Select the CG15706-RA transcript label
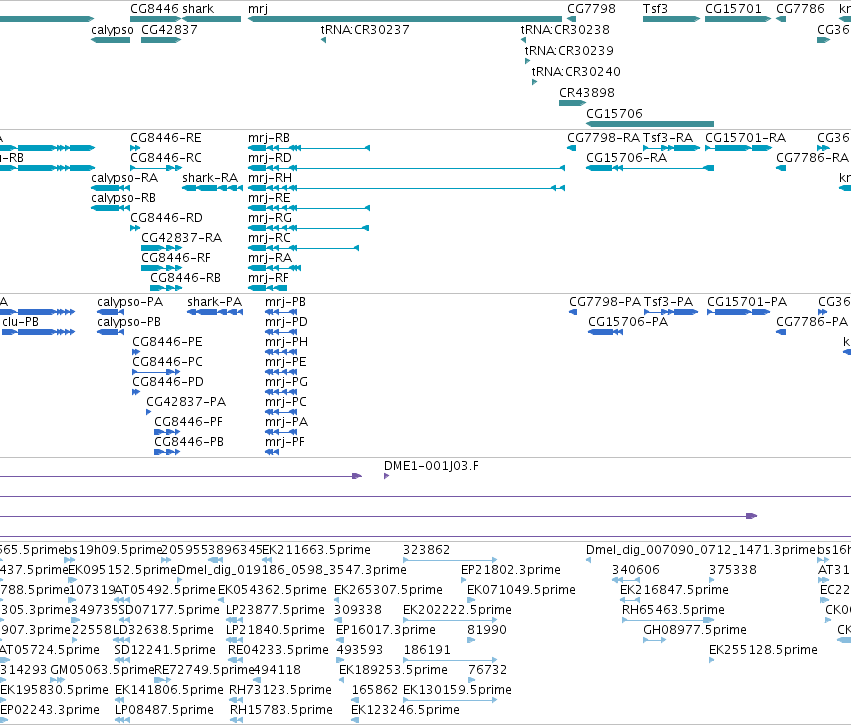This screenshot has width=851, height=725. click(626, 158)
